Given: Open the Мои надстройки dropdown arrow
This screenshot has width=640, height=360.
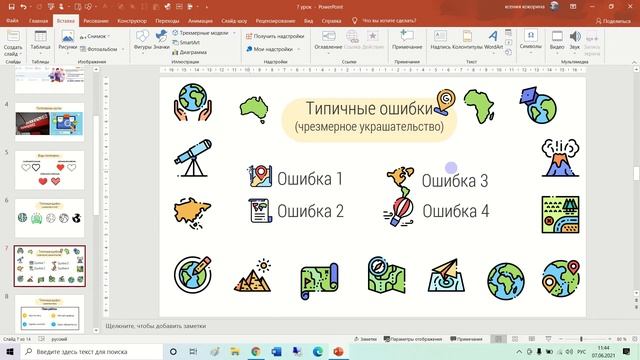Looking at the screenshot, I should point(298,49).
